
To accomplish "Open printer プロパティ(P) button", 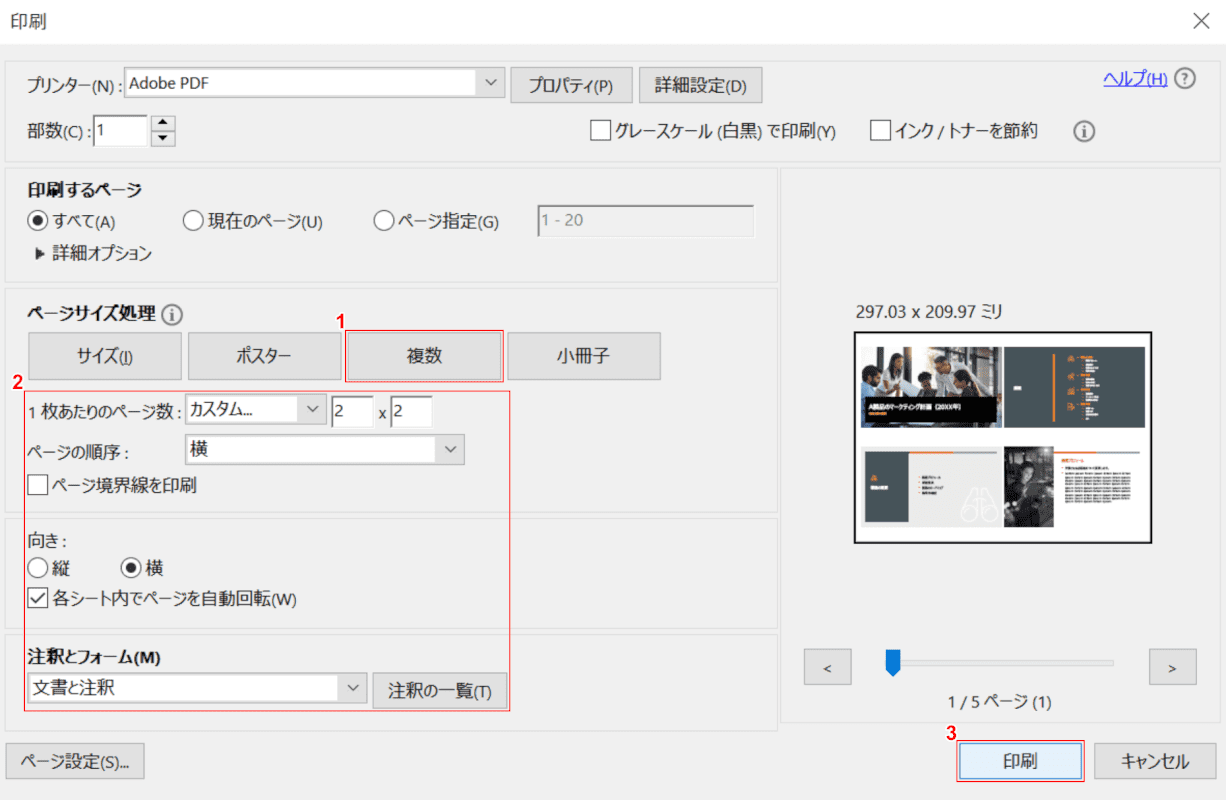I will [571, 85].
